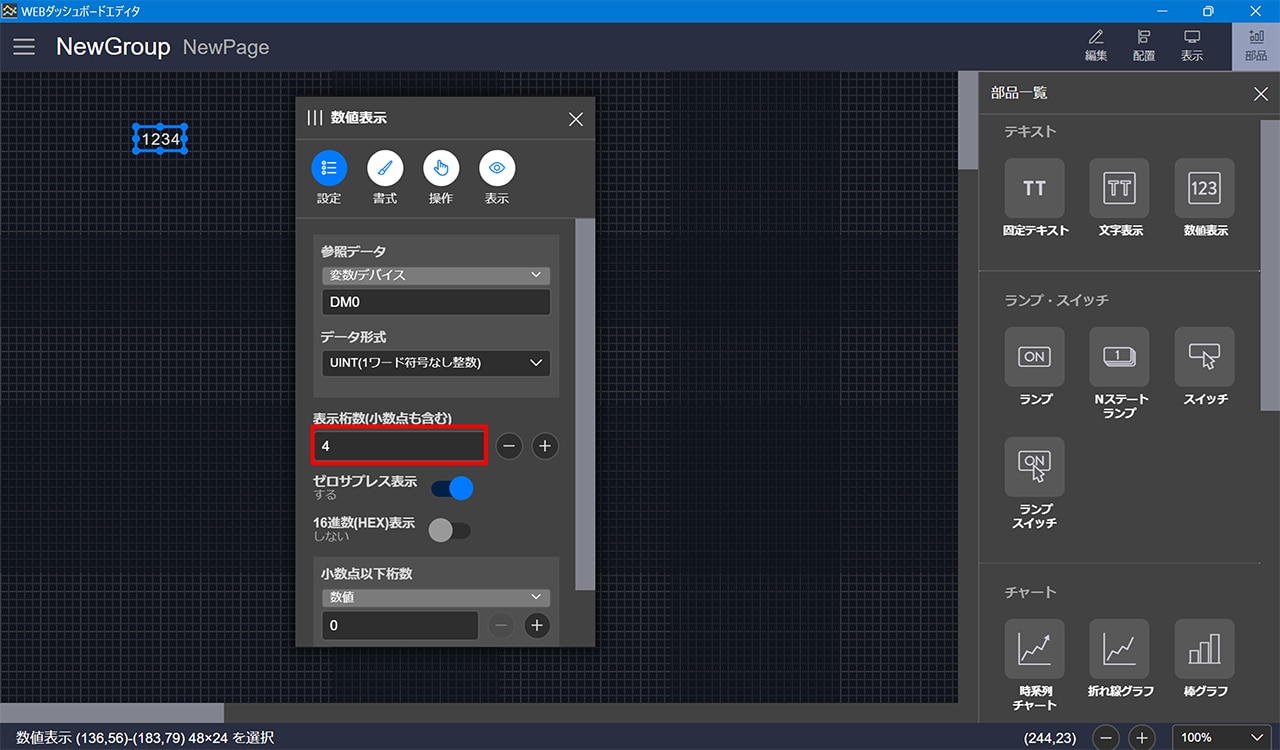1280x750 pixels.
Task: Enable the 16進数(HEX)表示 switch
Action: [449, 530]
